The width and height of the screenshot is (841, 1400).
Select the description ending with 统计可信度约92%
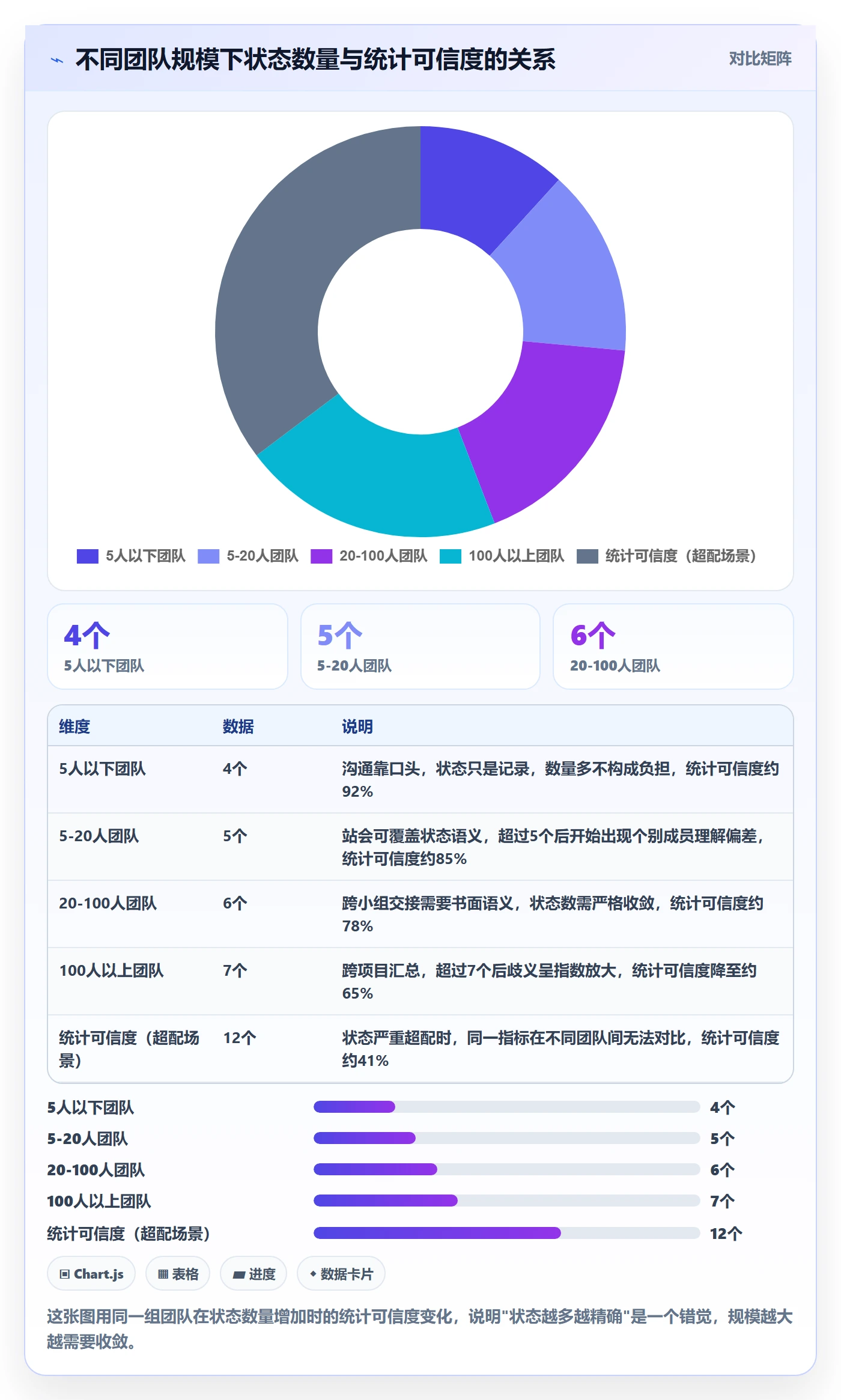[x=561, y=780]
